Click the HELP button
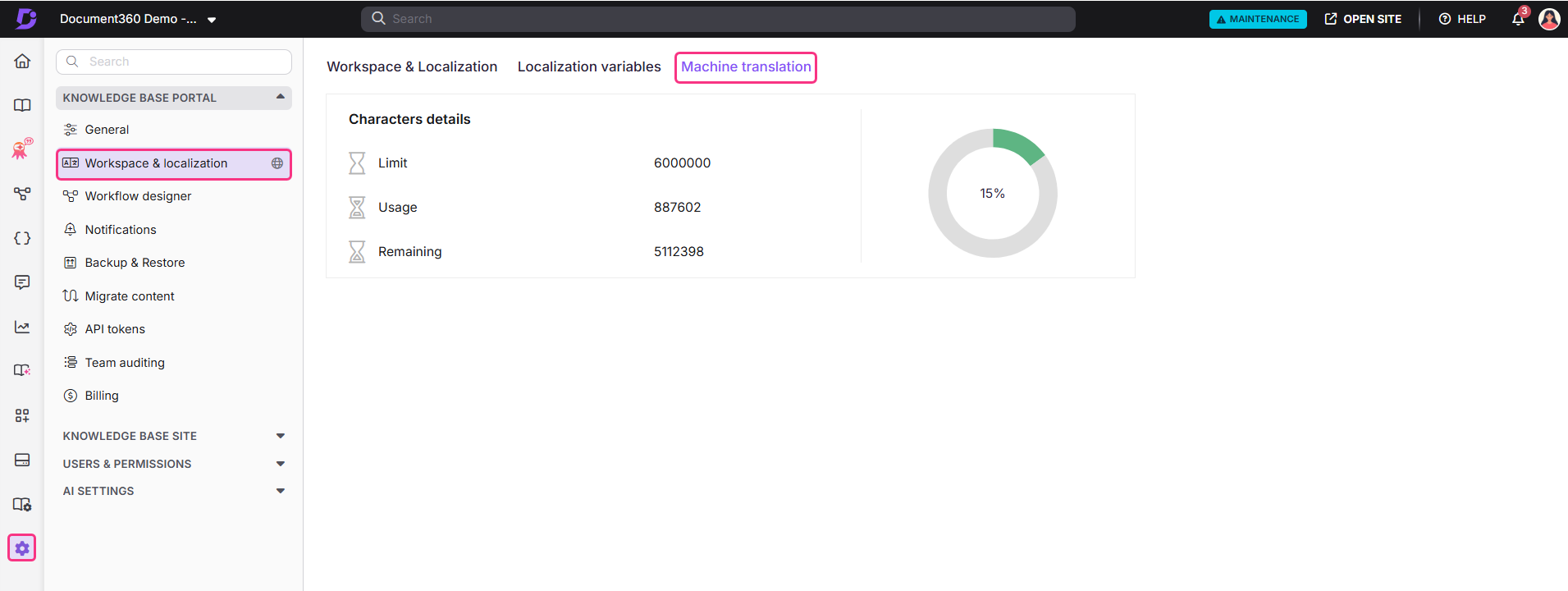This screenshot has height=591, width=1568. 1462,19
